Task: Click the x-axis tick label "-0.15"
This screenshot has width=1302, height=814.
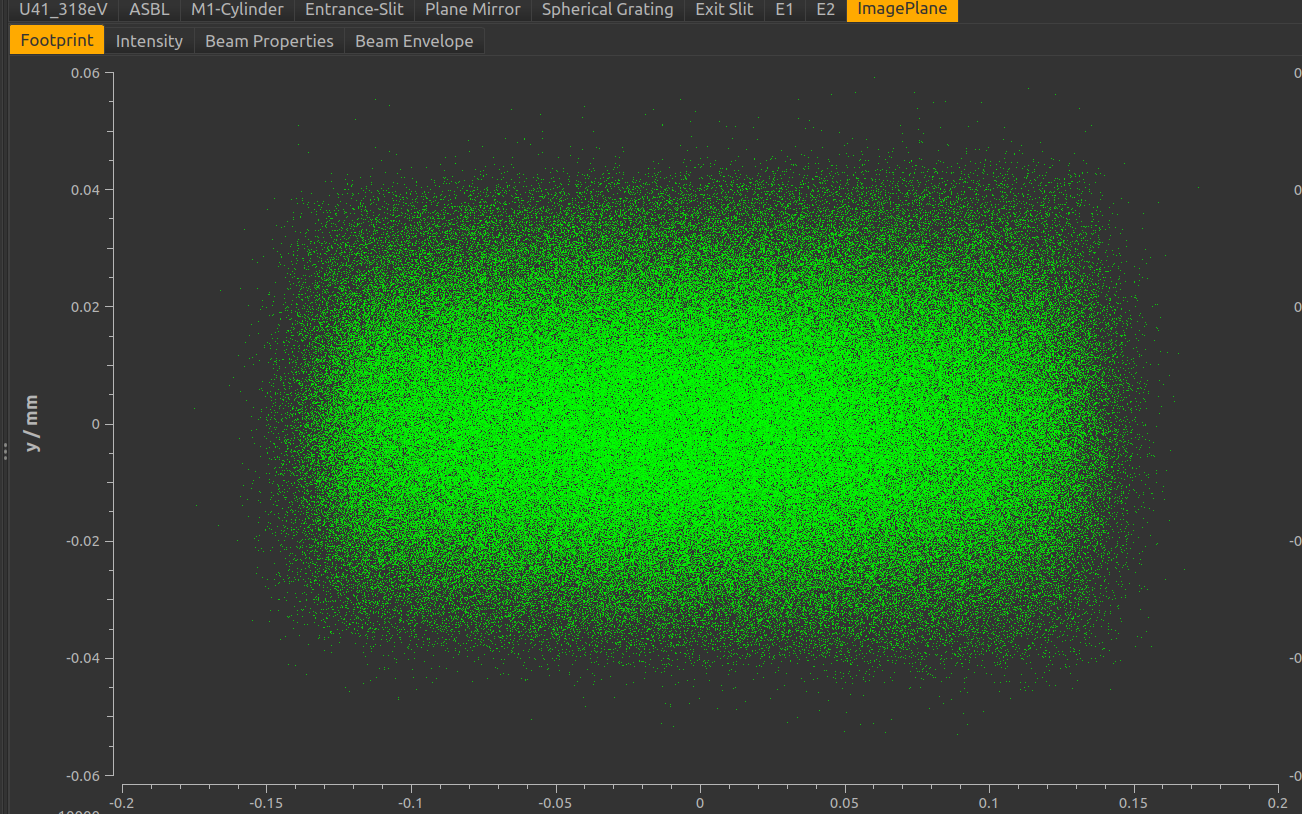Action: pyautogui.click(x=266, y=802)
